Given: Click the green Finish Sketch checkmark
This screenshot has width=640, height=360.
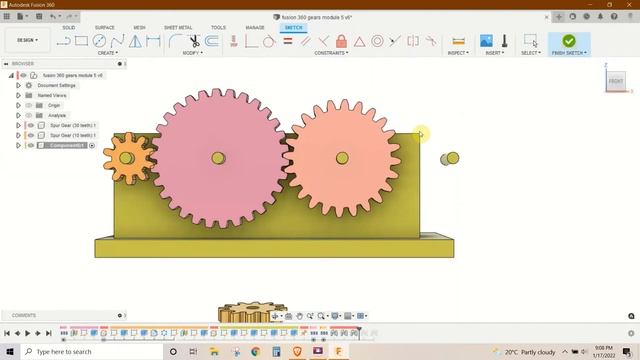Looking at the screenshot, I should 569,41.
